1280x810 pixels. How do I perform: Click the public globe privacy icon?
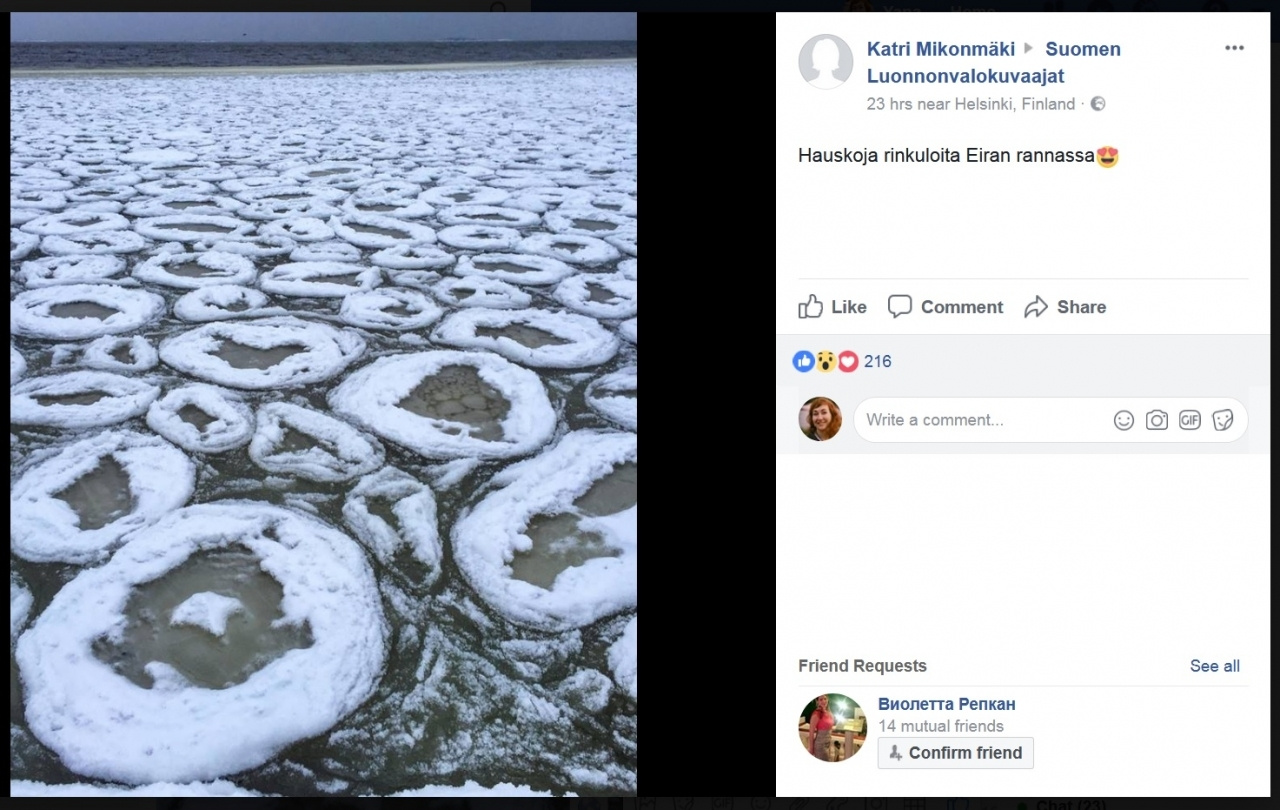click(1098, 104)
